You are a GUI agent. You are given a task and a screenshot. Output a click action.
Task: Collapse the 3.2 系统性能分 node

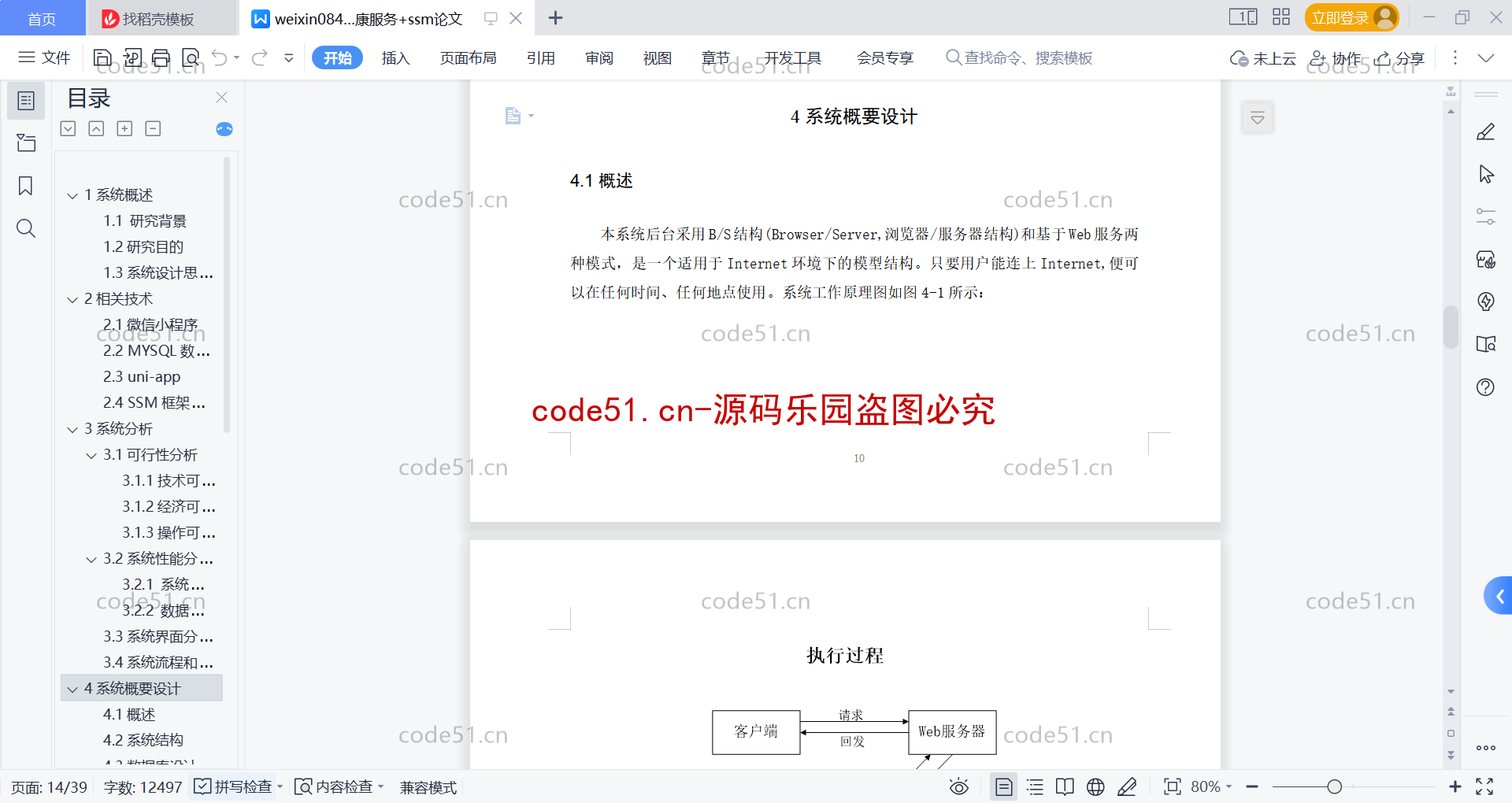(91, 559)
